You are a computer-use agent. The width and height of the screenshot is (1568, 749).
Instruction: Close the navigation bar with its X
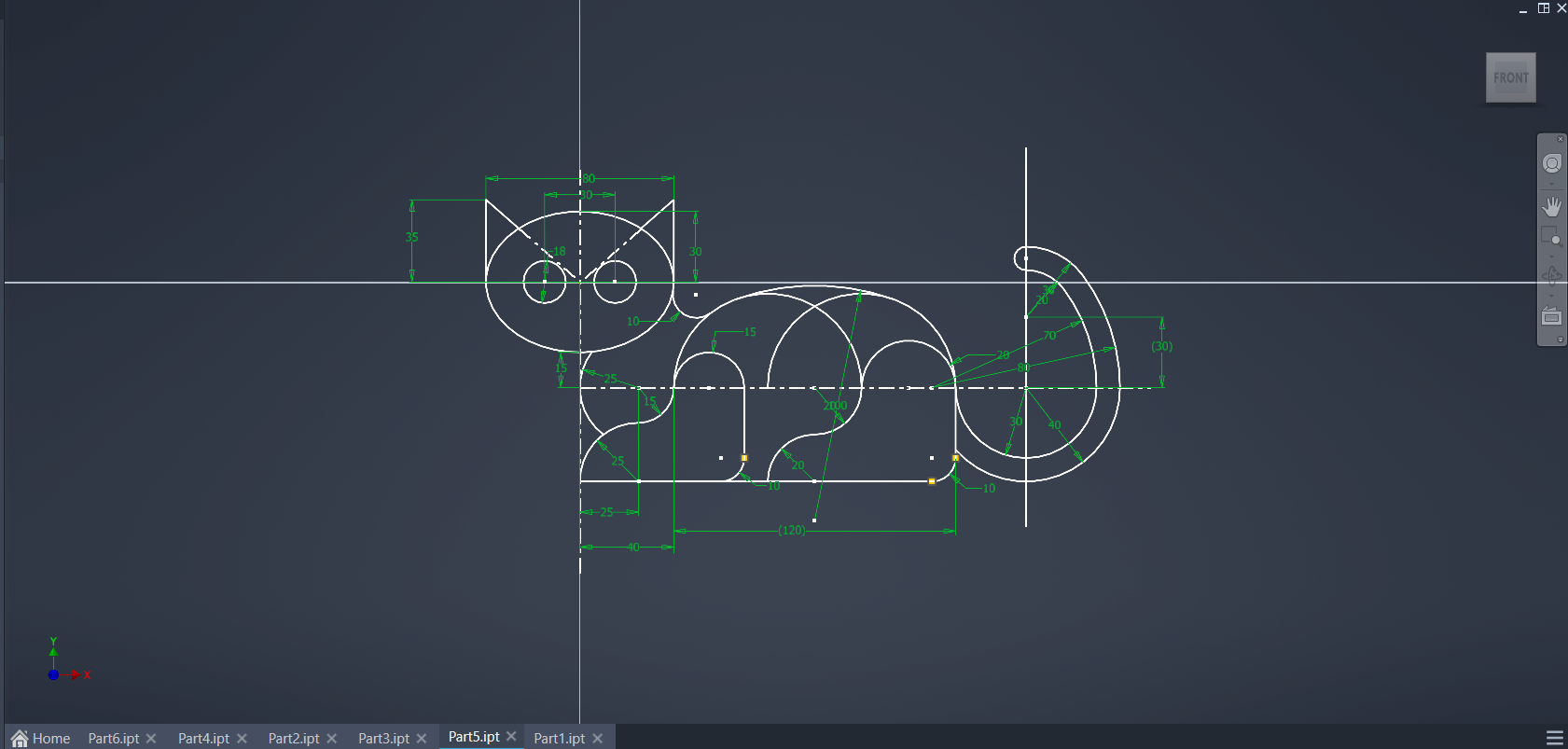[x=1561, y=139]
